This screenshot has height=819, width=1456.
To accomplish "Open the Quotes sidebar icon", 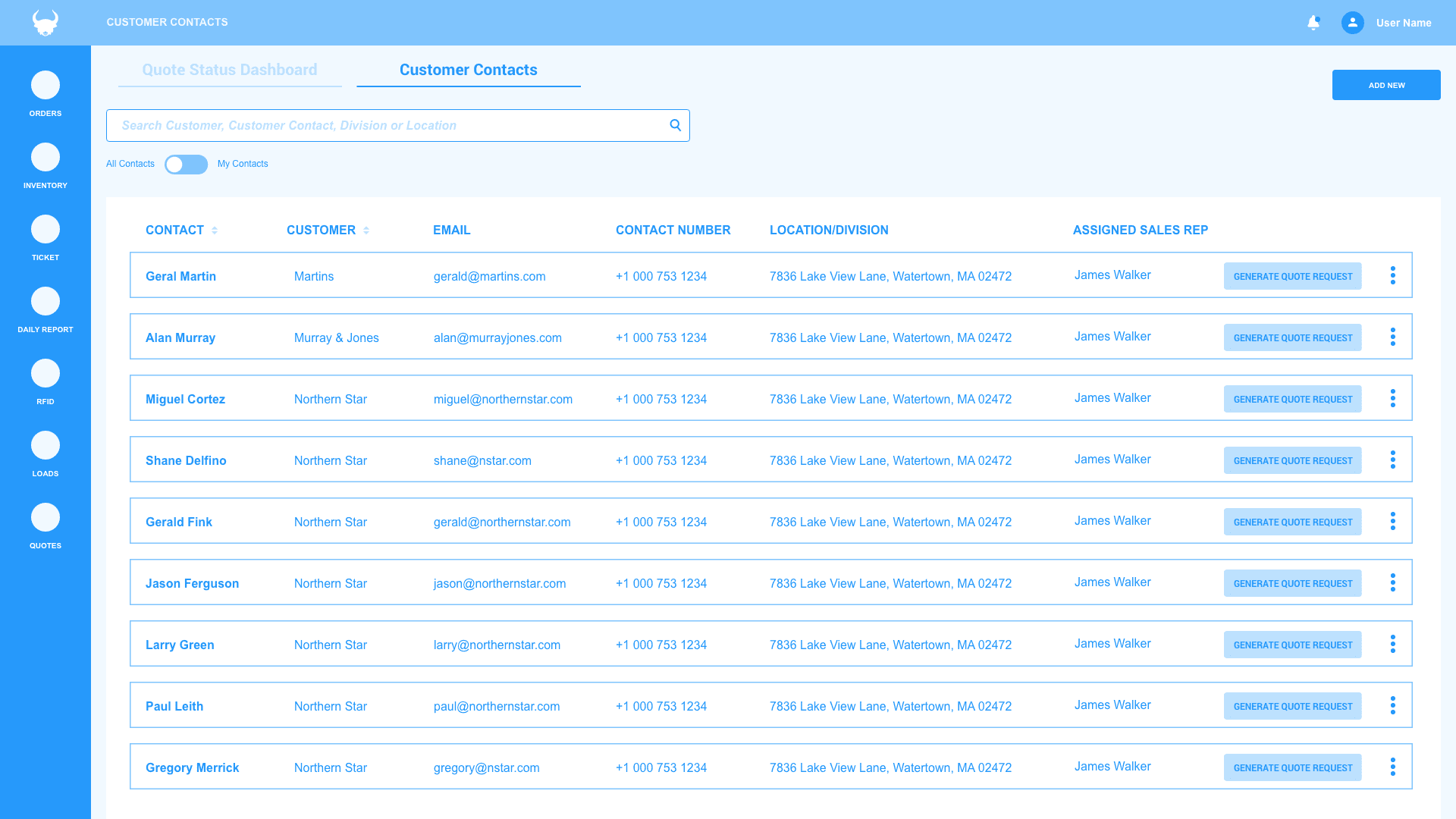I will [x=45, y=517].
